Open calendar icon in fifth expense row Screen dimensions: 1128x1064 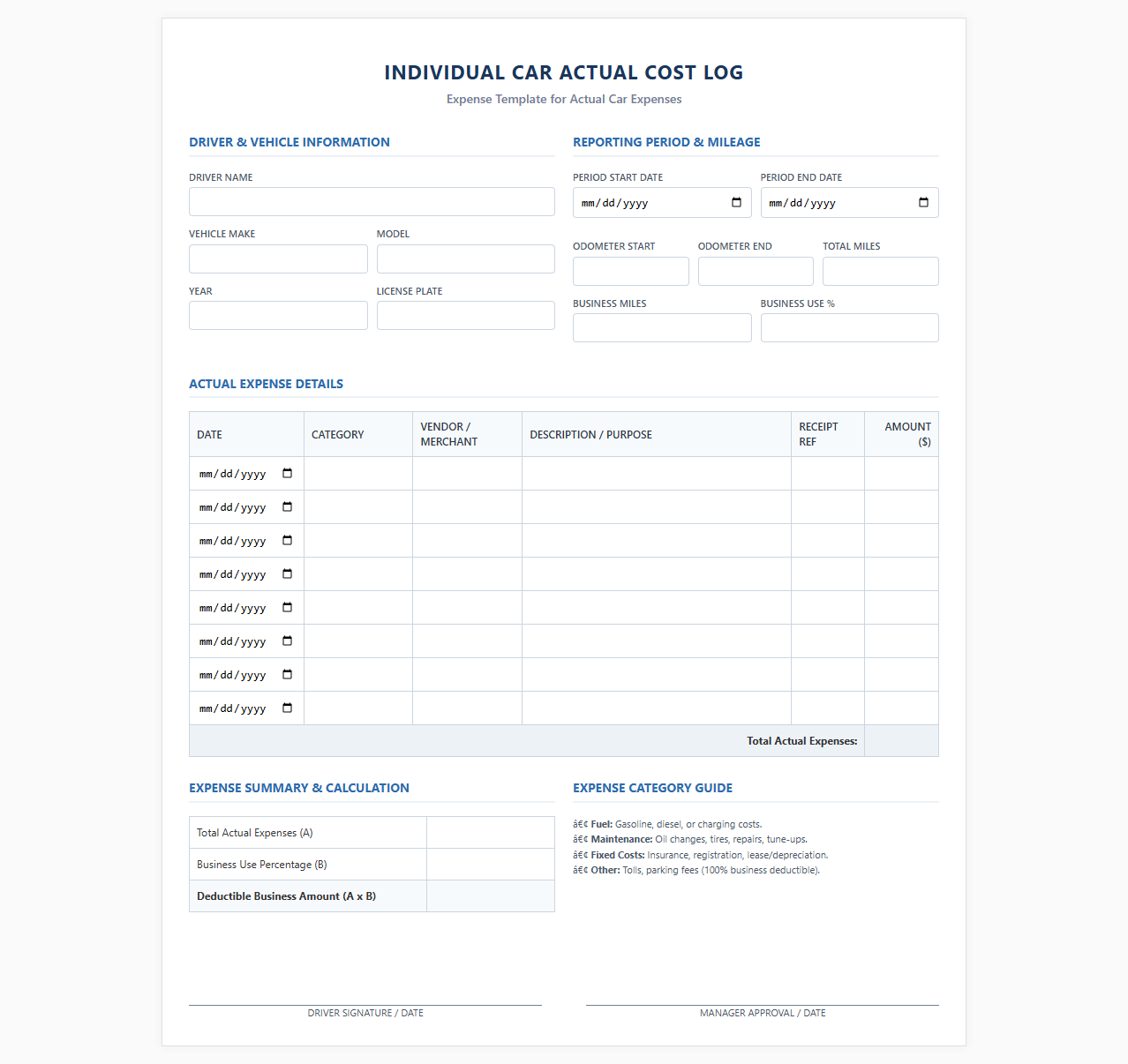point(287,607)
